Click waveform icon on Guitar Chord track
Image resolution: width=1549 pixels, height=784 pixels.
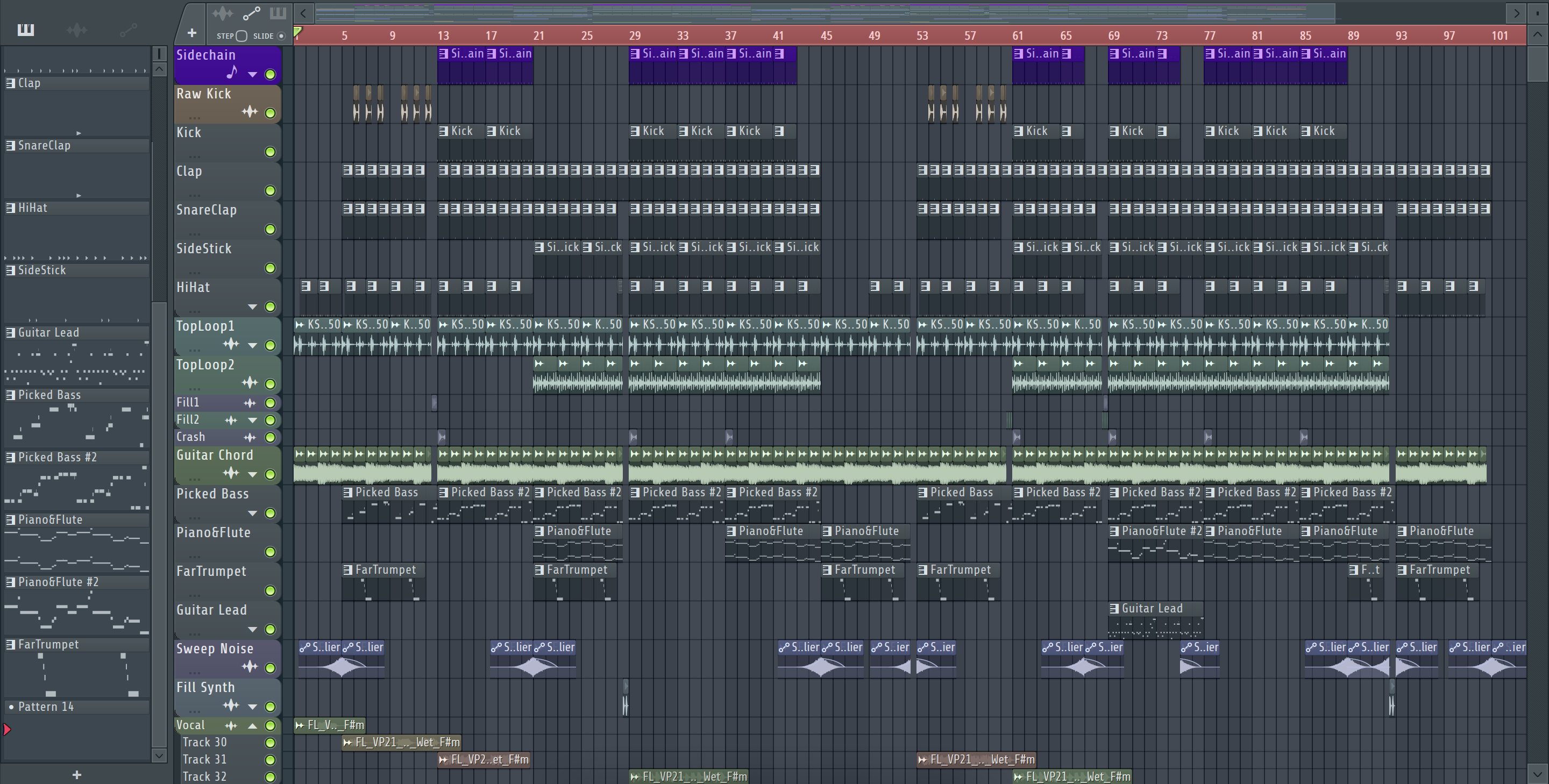coord(231,474)
